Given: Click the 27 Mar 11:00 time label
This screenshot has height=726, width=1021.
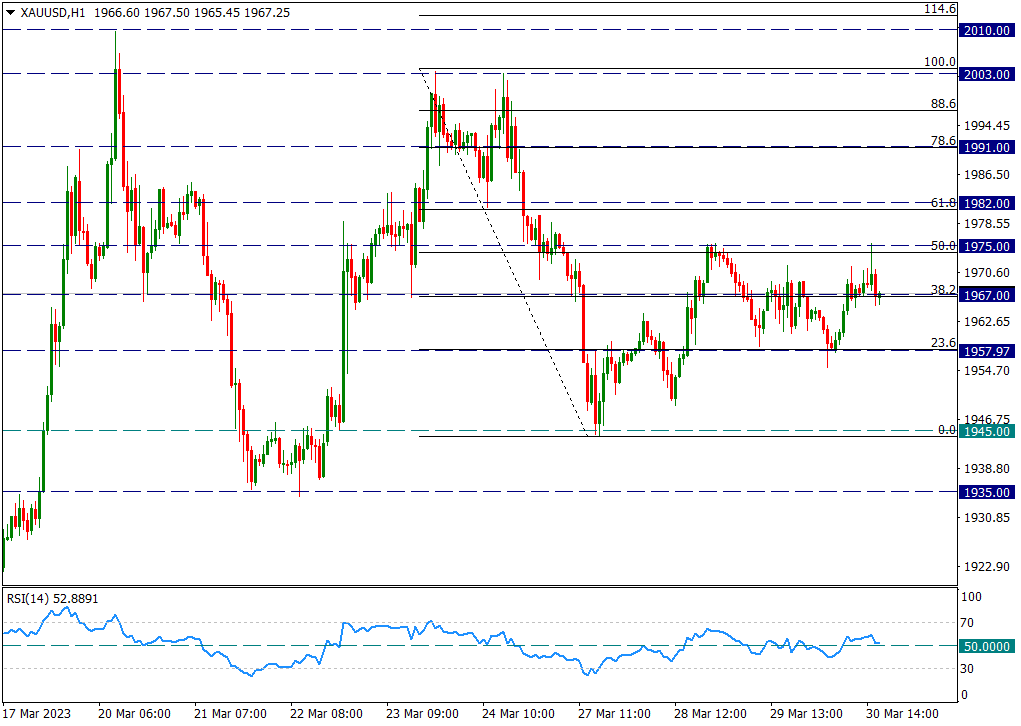Looking at the screenshot, I should point(614,714).
